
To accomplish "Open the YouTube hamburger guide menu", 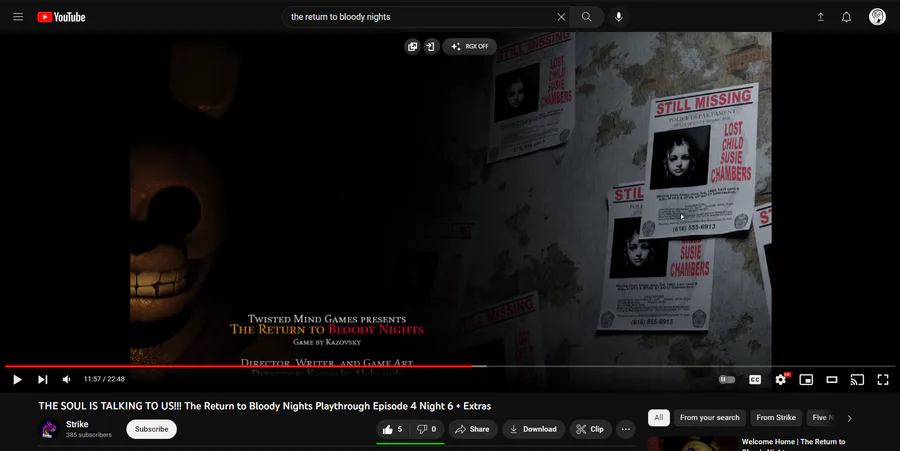I will 18,17.
